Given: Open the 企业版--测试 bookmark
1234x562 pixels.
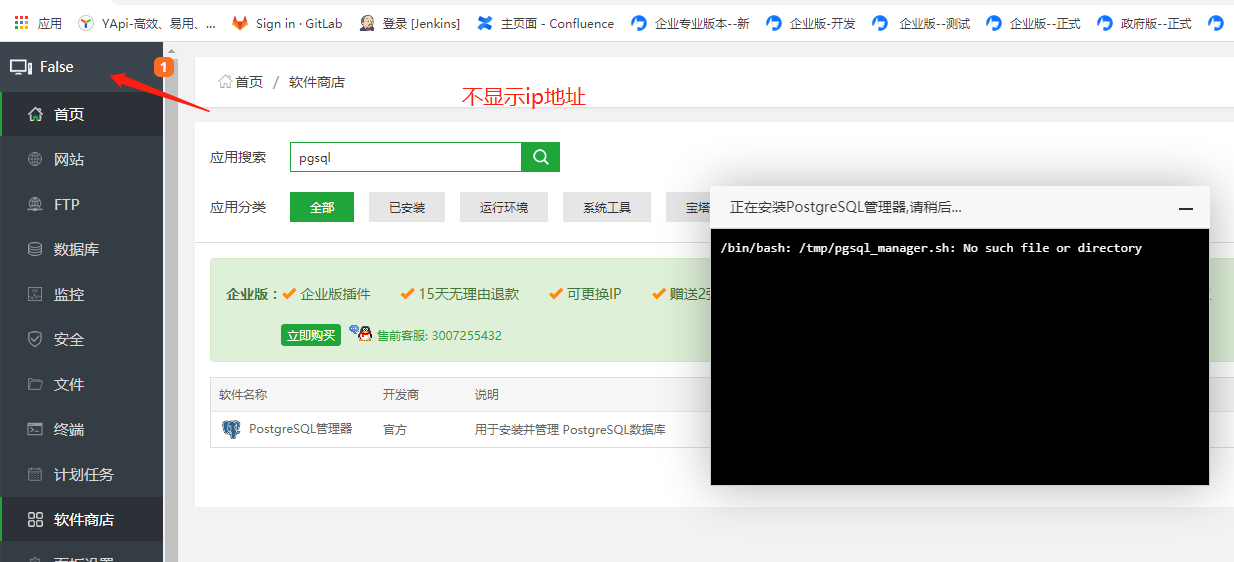Looking at the screenshot, I should 922,23.
